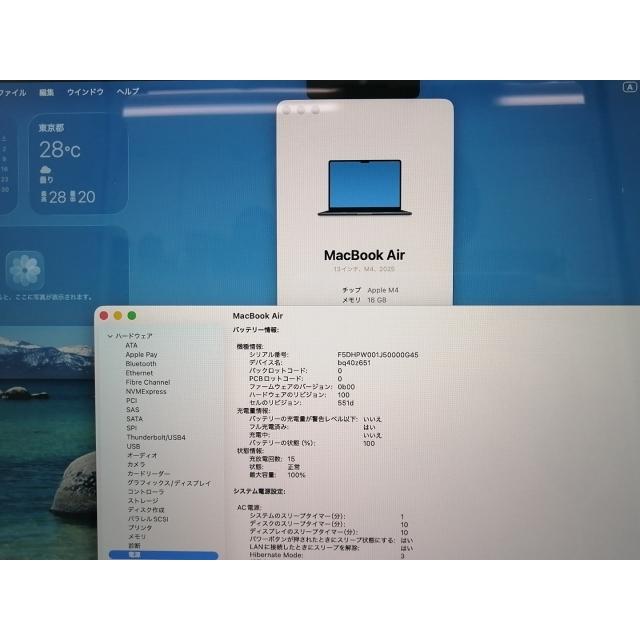This screenshot has height=640, width=640.
Task: Select Thunderbolt/USB4 in the sidebar
Action: pyautogui.click(x=156, y=437)
